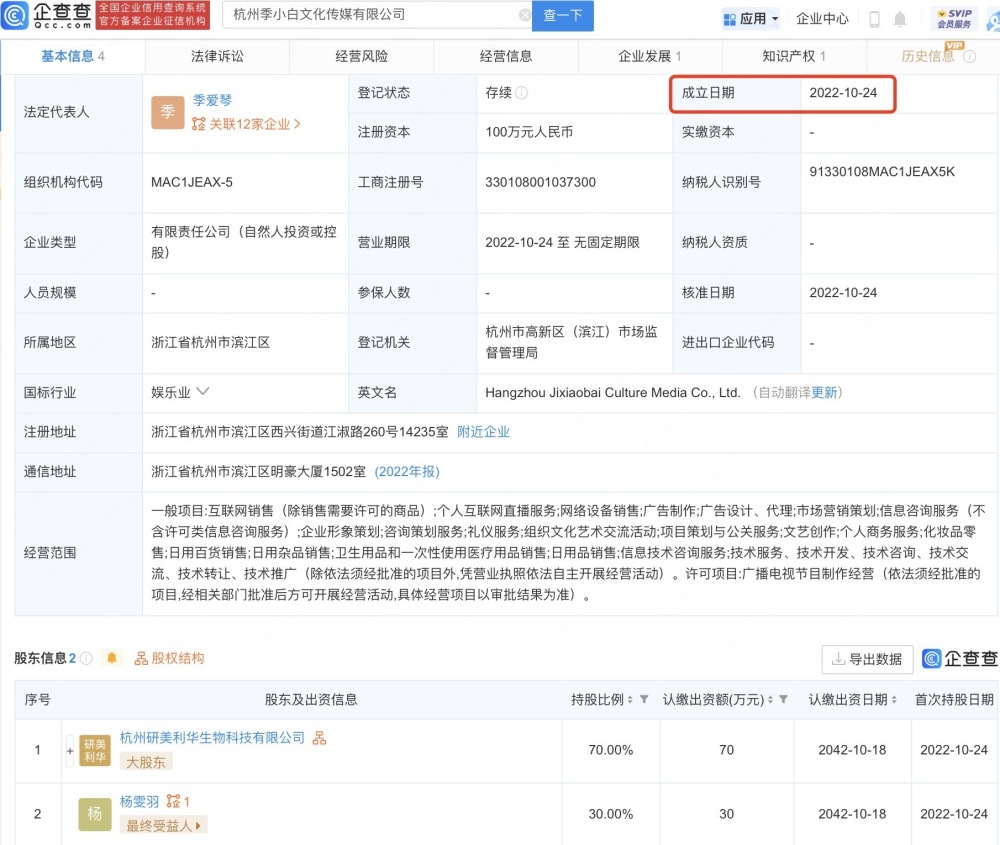Sort the table by 认缴出资额(万元)
The height and width of the screenshot is (845, 1000).
tap(770, 700)
